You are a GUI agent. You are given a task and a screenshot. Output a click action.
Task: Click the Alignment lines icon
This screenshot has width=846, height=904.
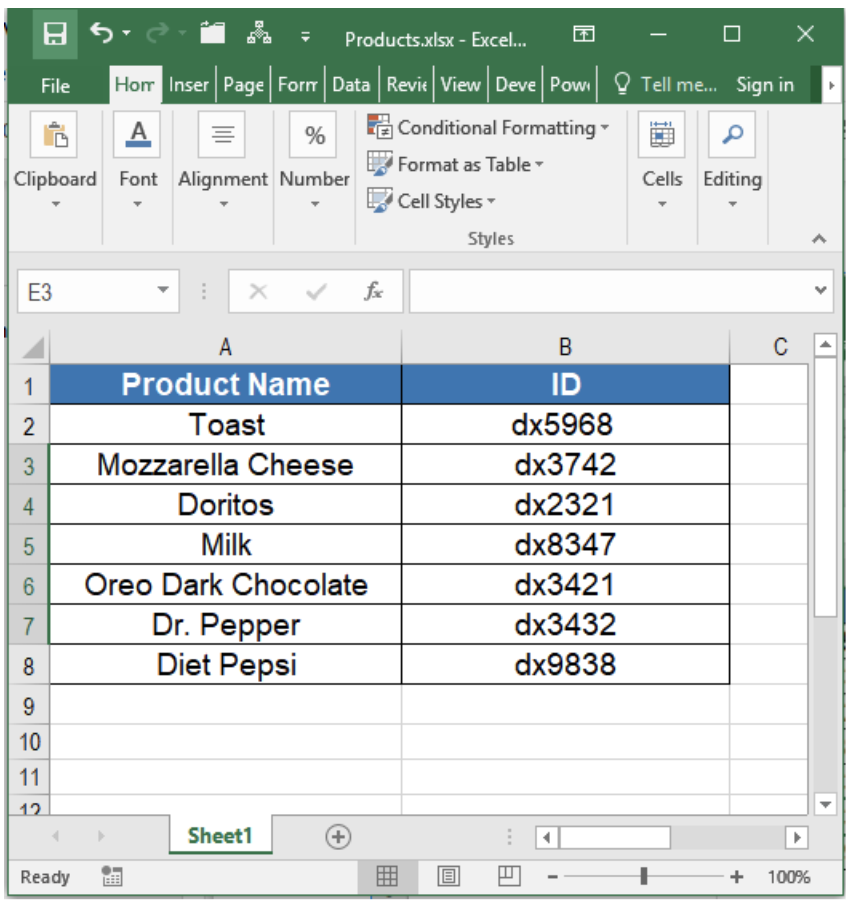click(222, 134)
